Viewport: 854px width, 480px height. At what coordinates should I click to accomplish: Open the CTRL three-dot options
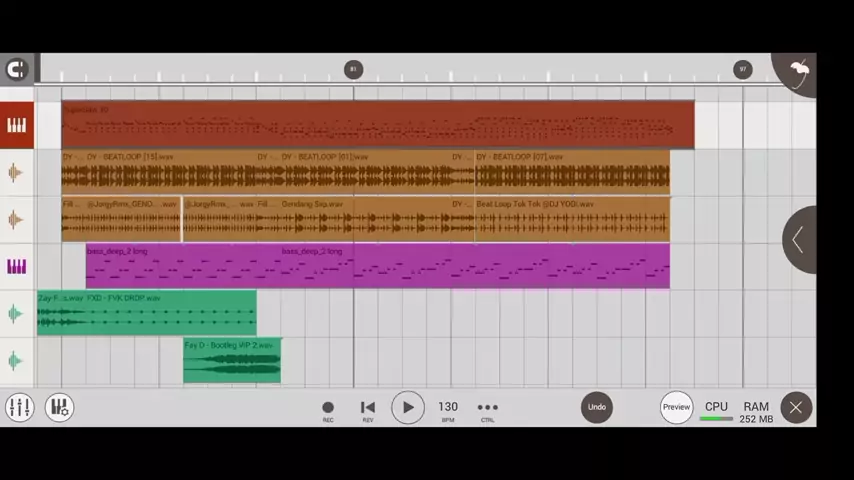click(487, 408)
